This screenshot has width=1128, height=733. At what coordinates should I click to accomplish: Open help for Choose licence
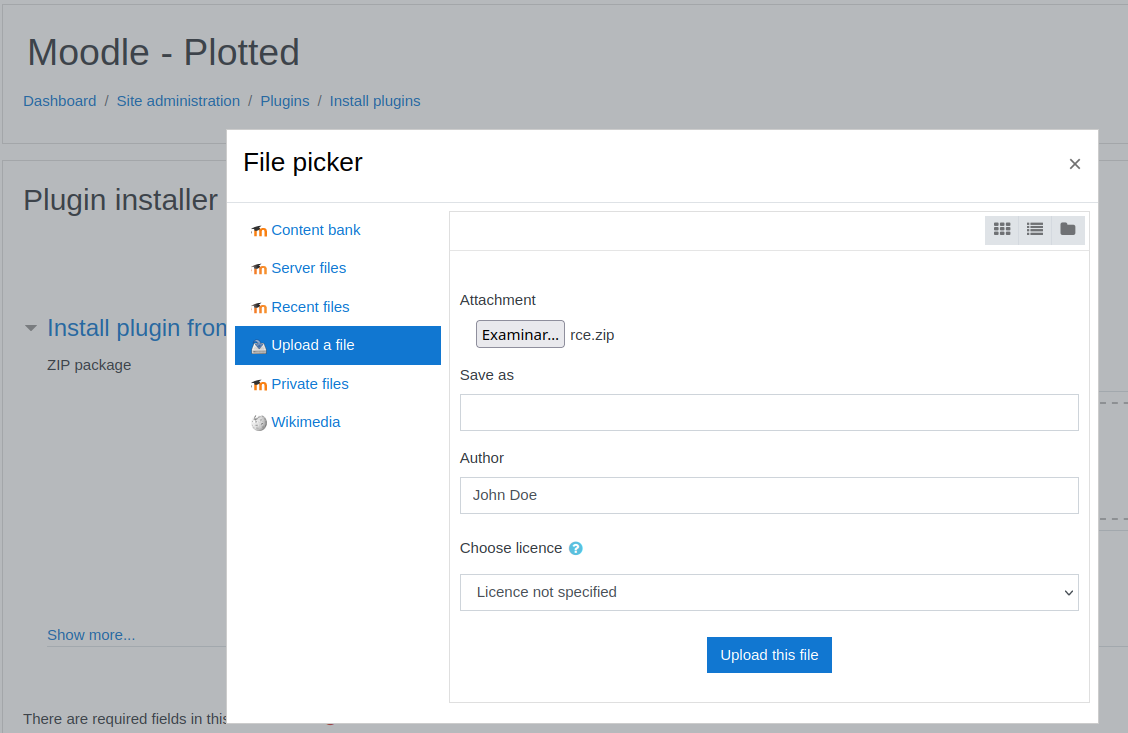[576, 548]
